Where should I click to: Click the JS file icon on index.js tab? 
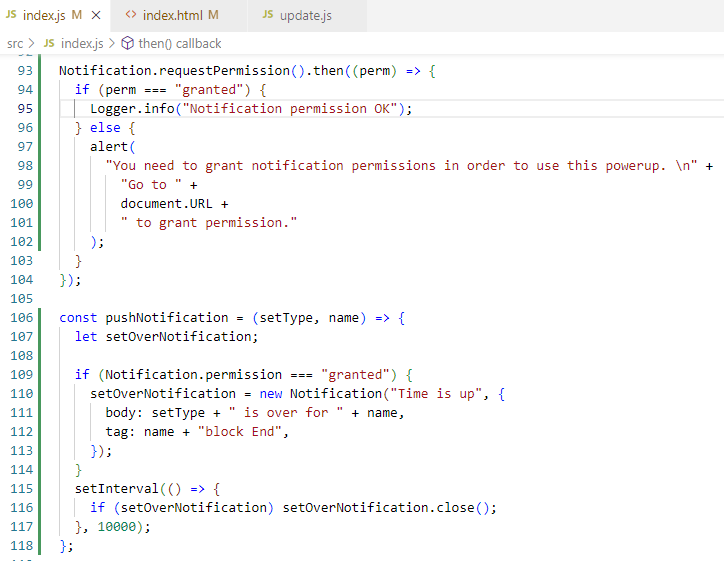[11, 15]
